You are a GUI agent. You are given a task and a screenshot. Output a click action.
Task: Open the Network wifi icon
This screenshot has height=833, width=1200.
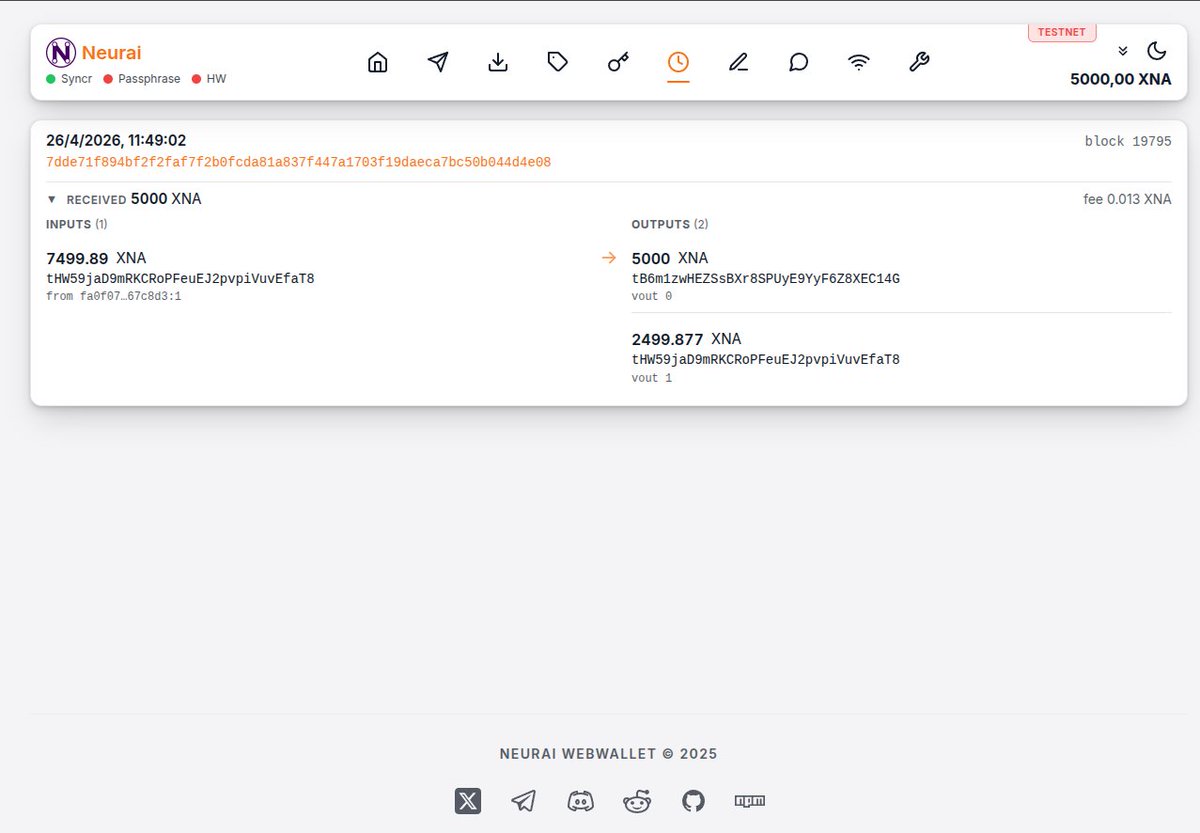click(858, 62)
